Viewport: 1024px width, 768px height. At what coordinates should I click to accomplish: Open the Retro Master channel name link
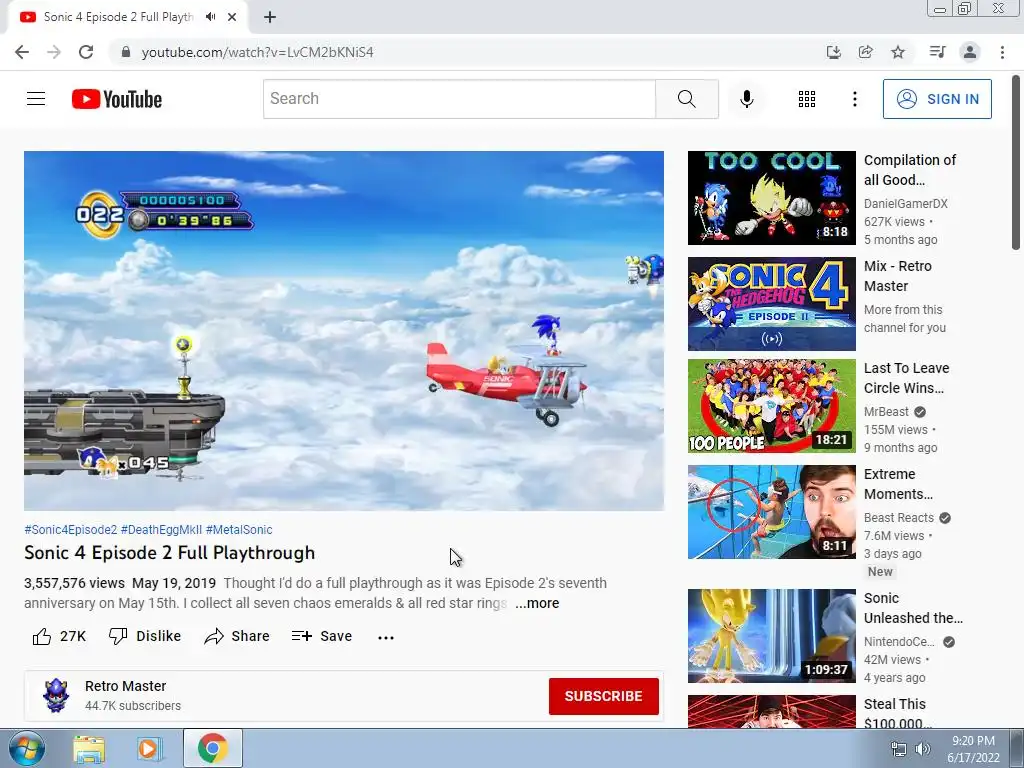point(125,686)
